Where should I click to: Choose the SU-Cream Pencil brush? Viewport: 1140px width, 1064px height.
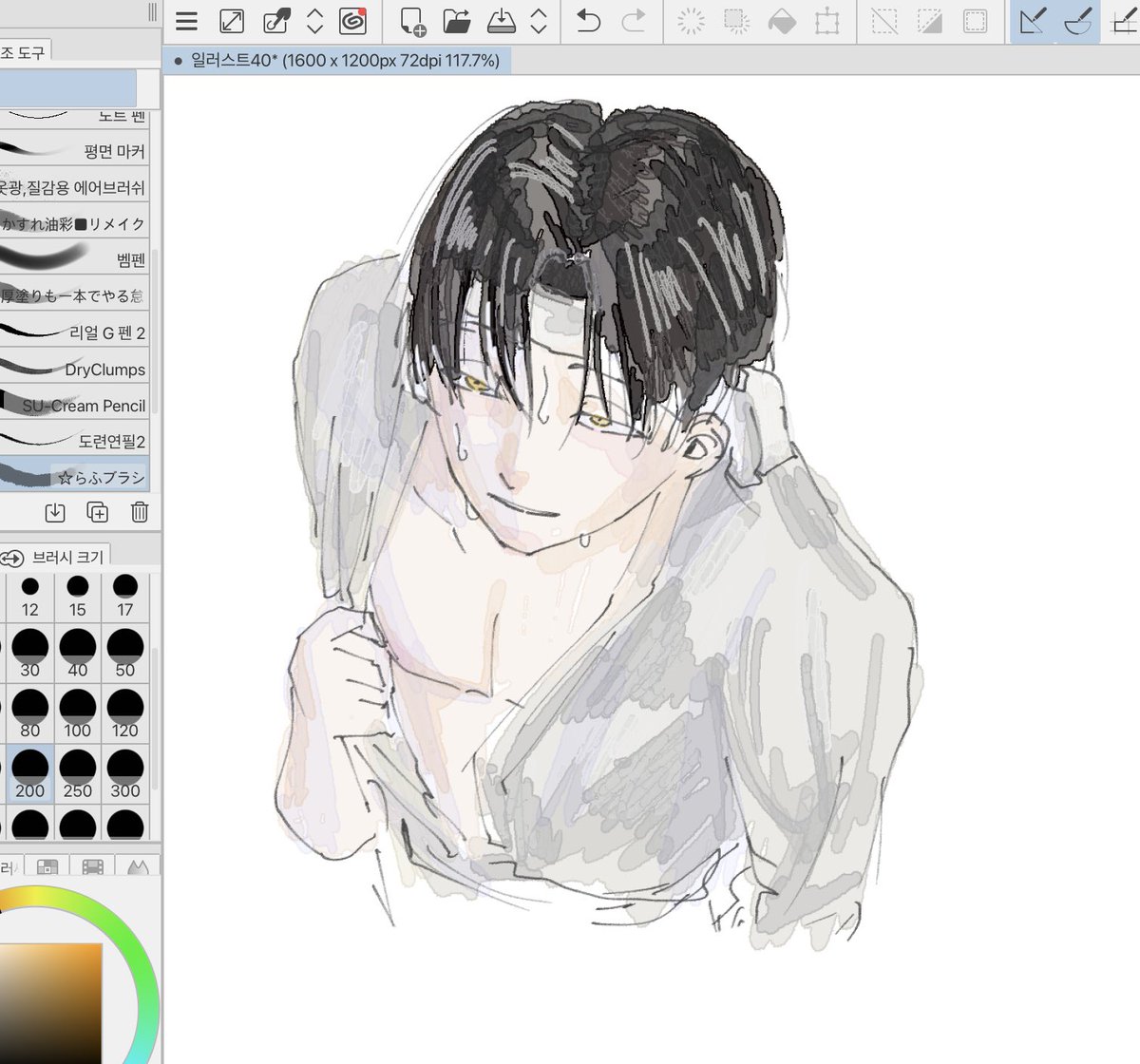click(74, 405)
